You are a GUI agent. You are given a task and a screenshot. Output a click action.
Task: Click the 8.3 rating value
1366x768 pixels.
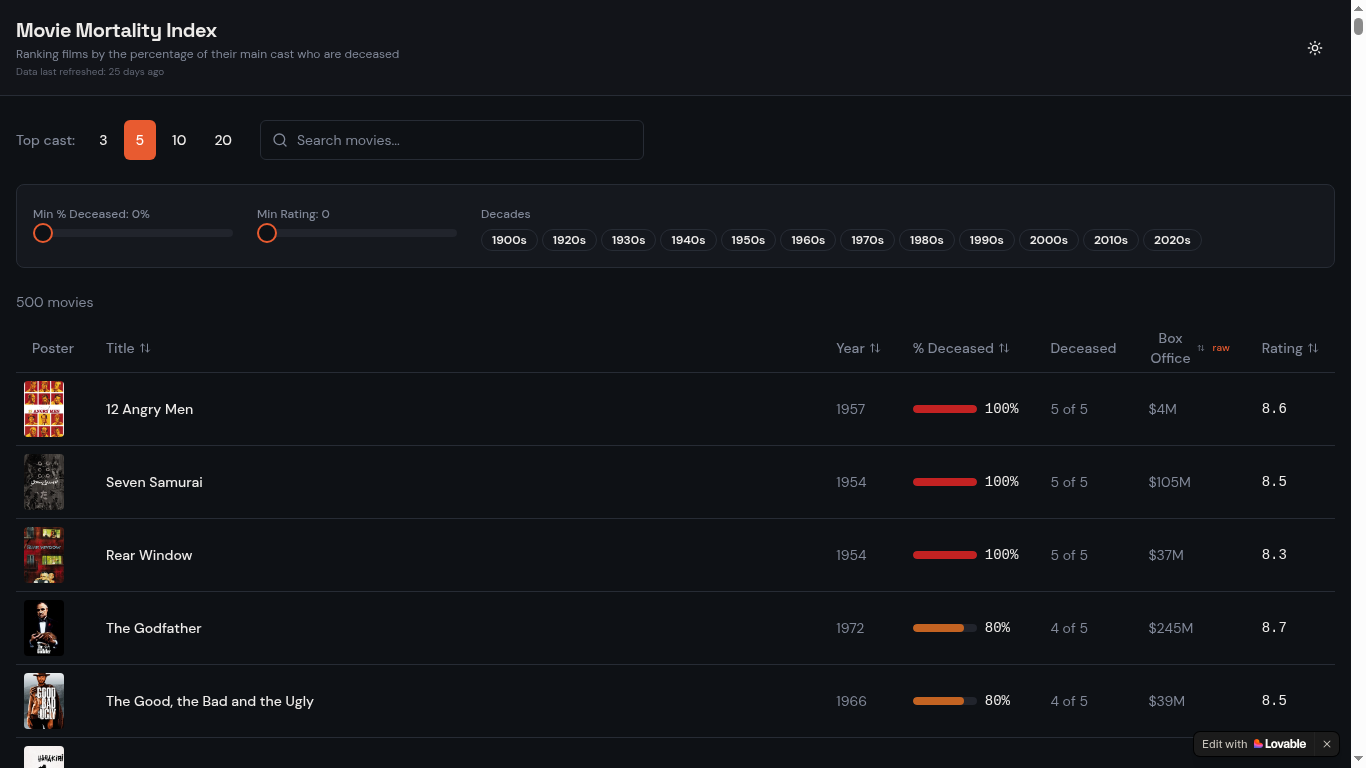click(1274, 555)
